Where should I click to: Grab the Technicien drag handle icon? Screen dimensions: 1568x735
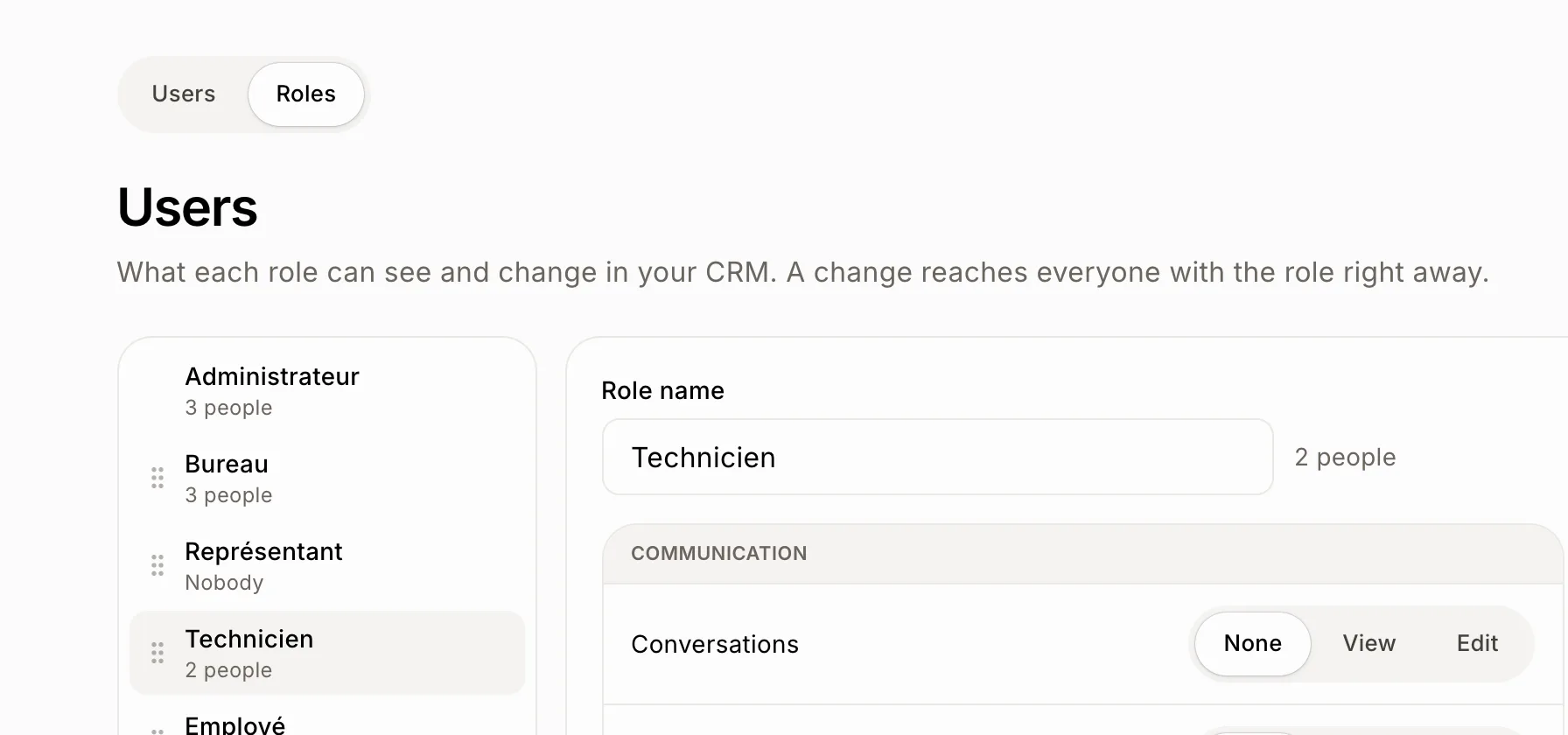tap(157, 653)
